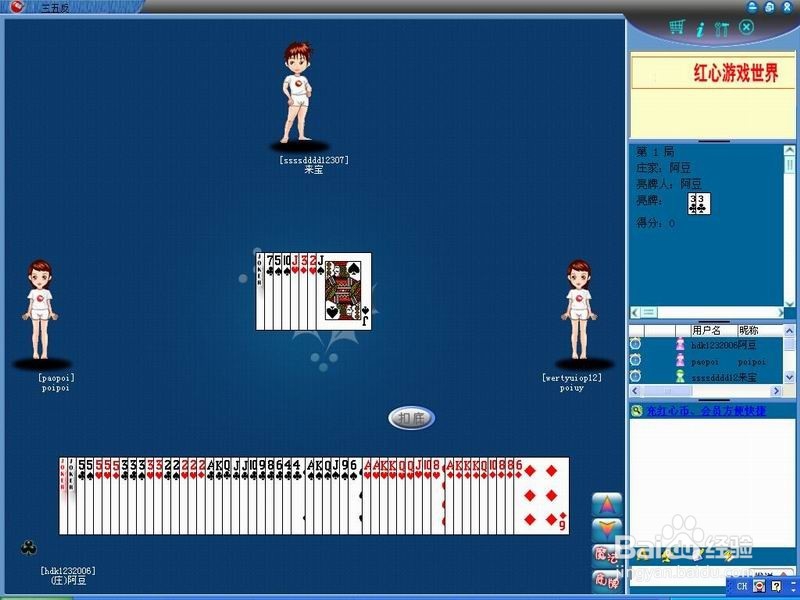
Task: Click the [hdk1232006] name label below the hand
Action: (68, 570)
